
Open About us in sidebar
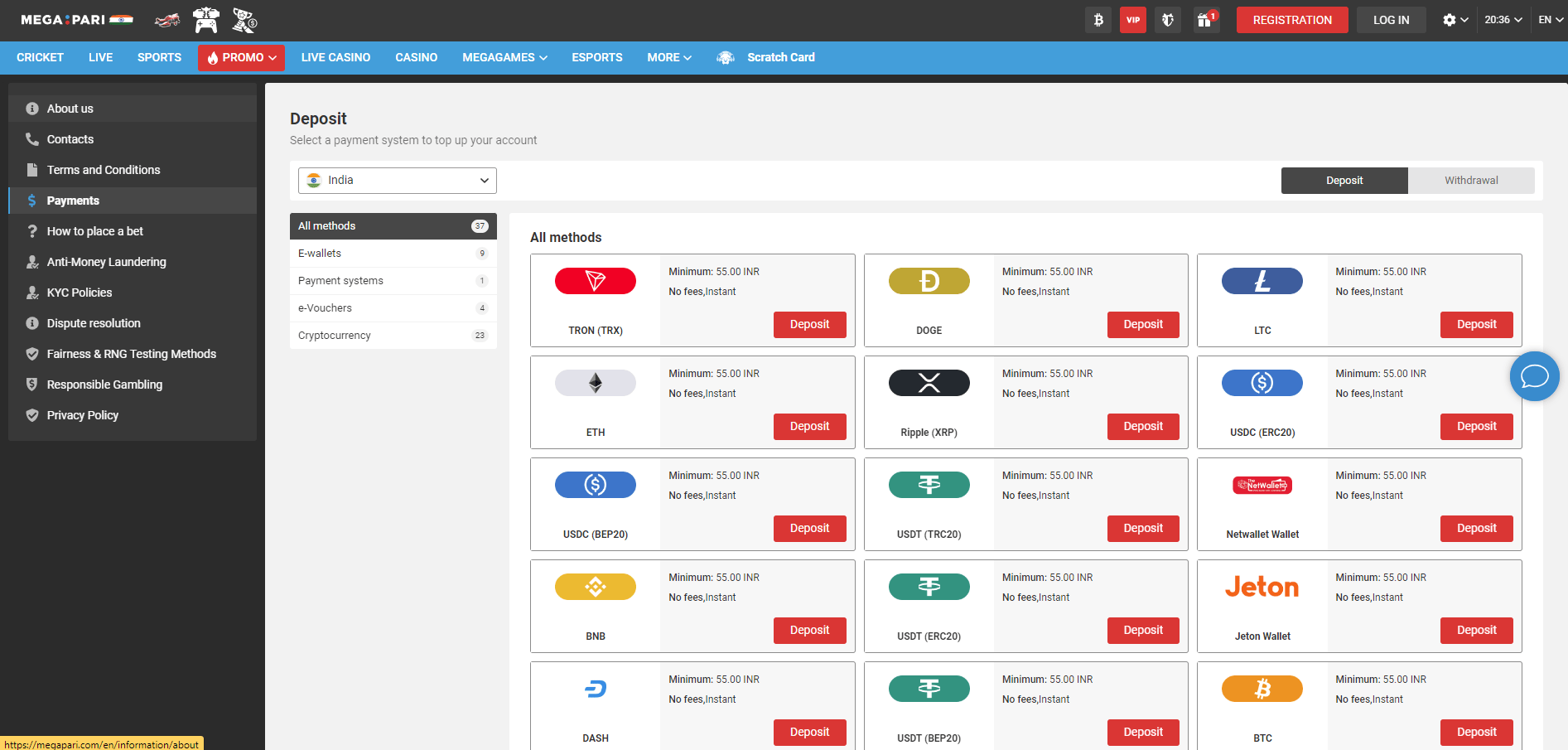pos(133,109)
